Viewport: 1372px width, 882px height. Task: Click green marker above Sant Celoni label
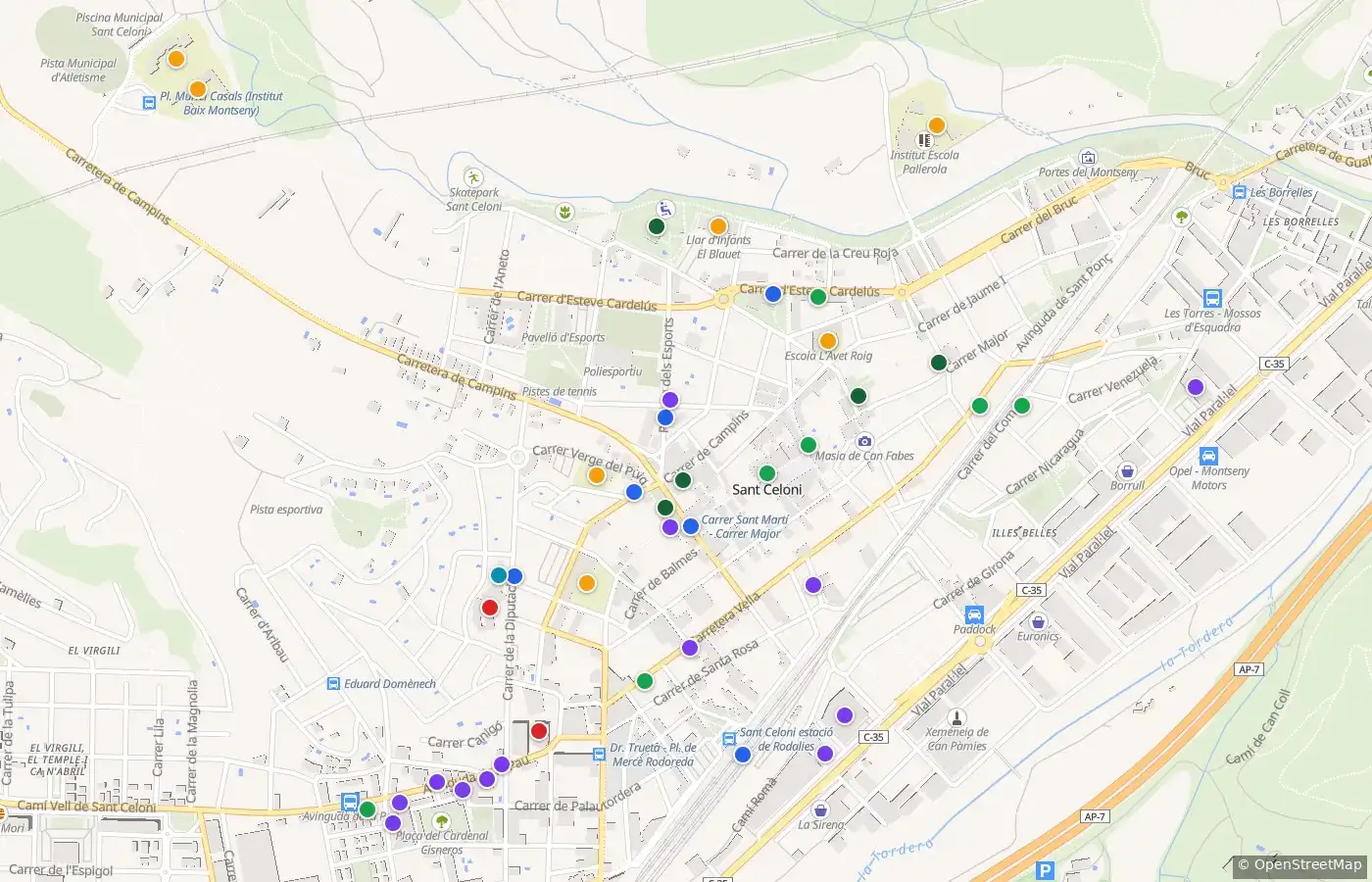pyautogui.click(x=767, y=474)
